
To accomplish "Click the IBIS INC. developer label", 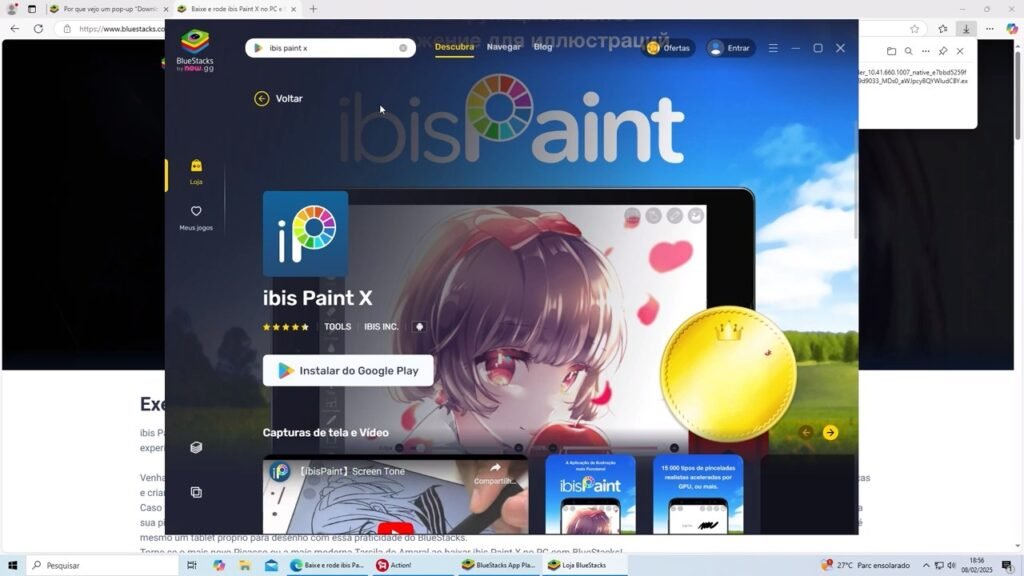I will (381, 327).
